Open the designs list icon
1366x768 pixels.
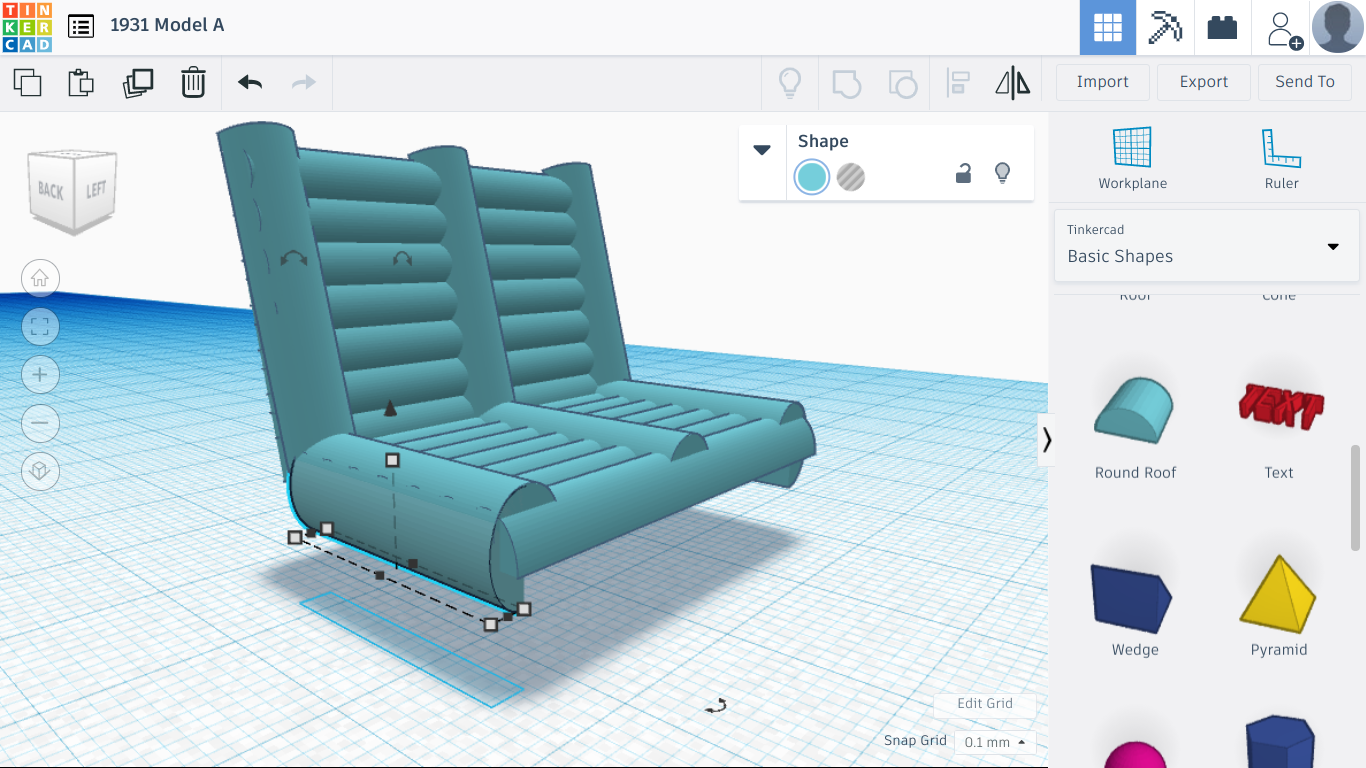[x=81, y=26]
